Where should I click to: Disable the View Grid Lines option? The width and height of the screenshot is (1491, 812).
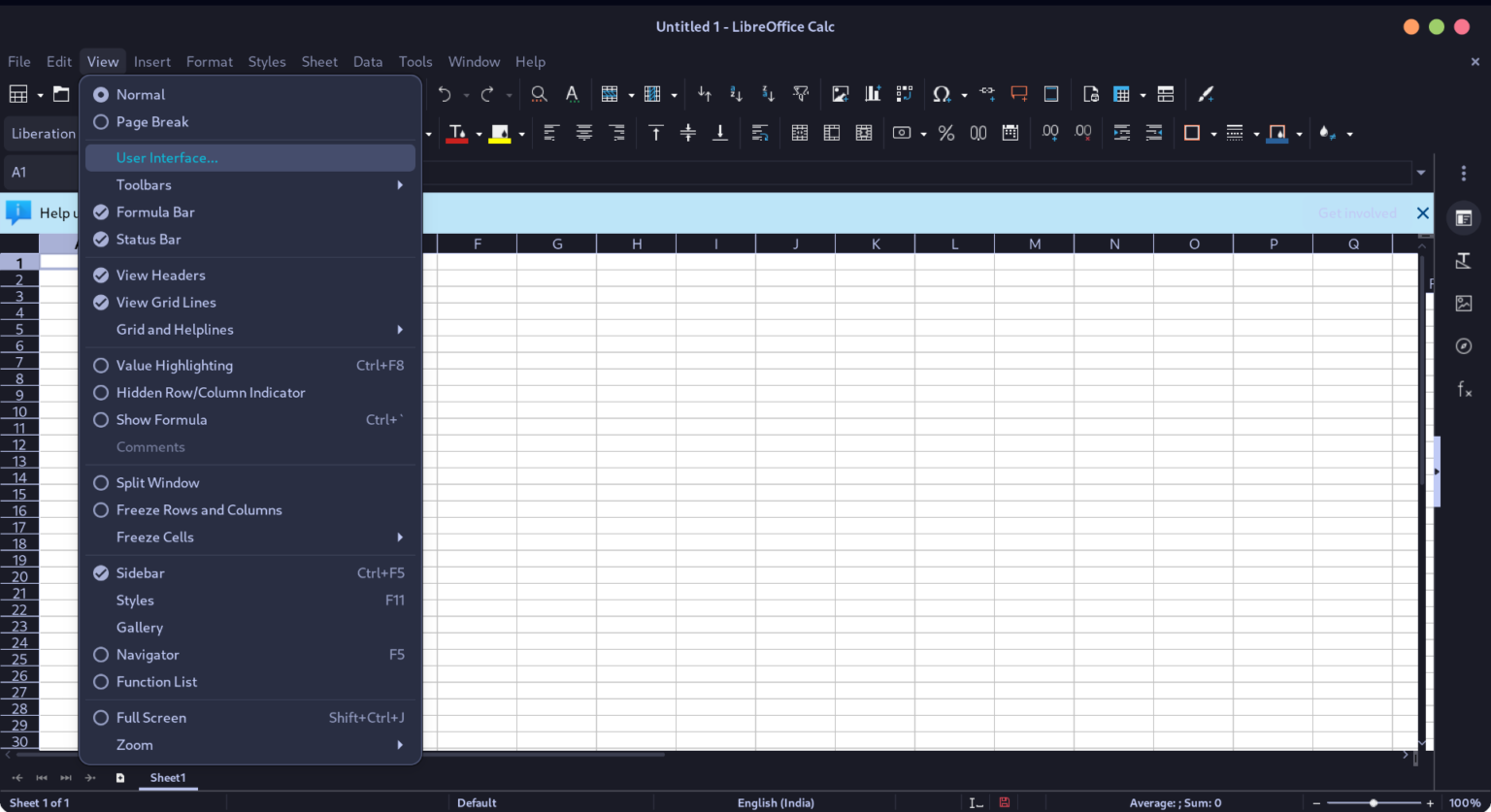166,302
